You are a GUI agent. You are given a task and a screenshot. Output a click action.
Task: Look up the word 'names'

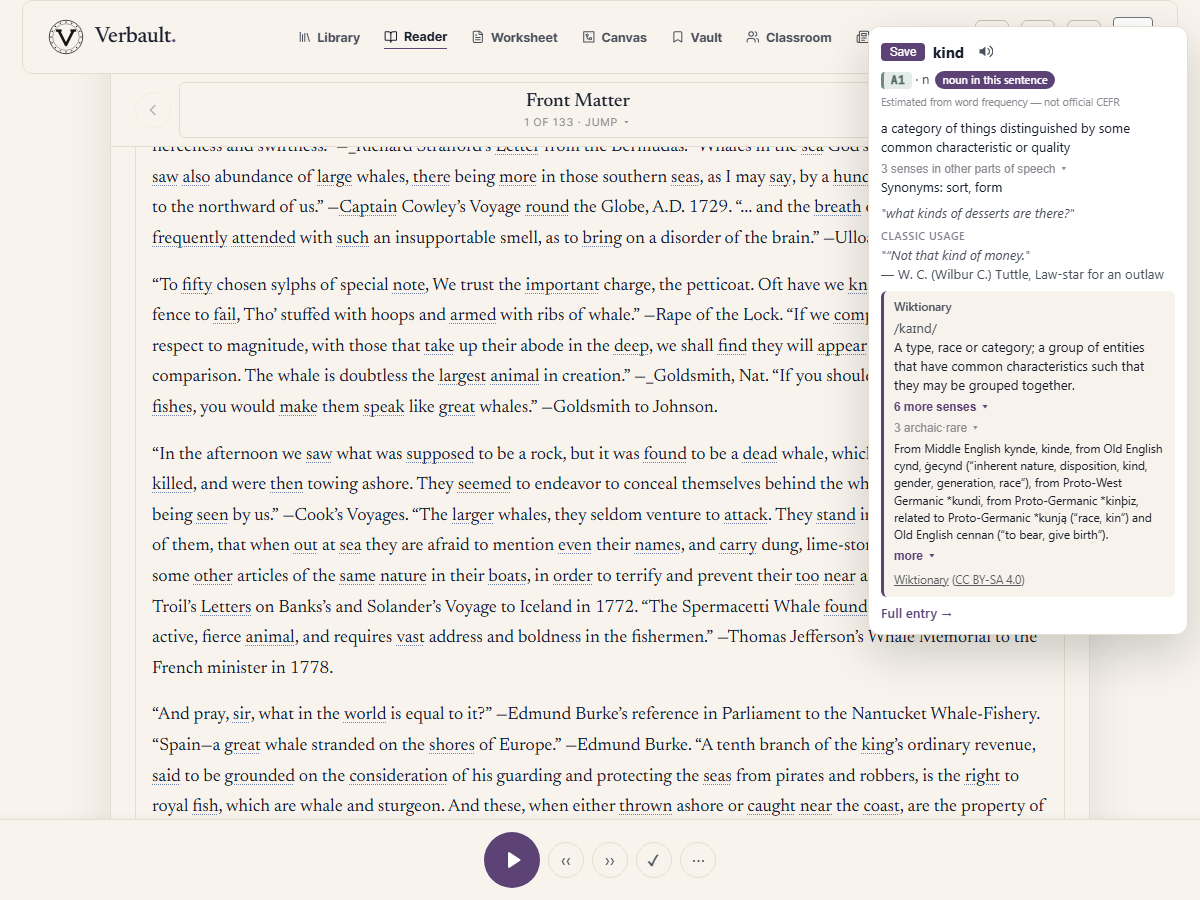658,546
